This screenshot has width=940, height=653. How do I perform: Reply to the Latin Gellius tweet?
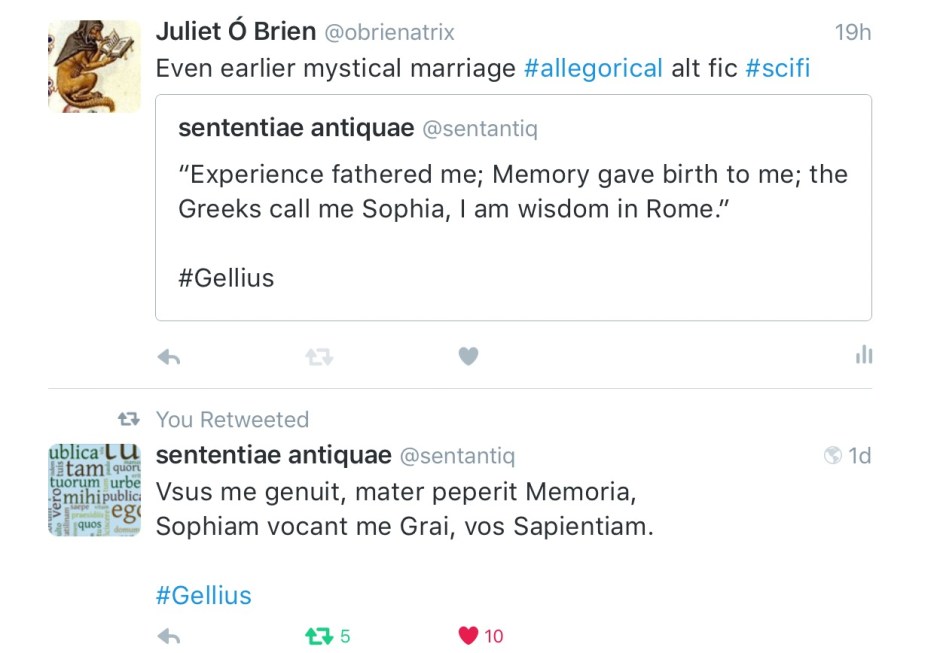(x=169, y=636)
